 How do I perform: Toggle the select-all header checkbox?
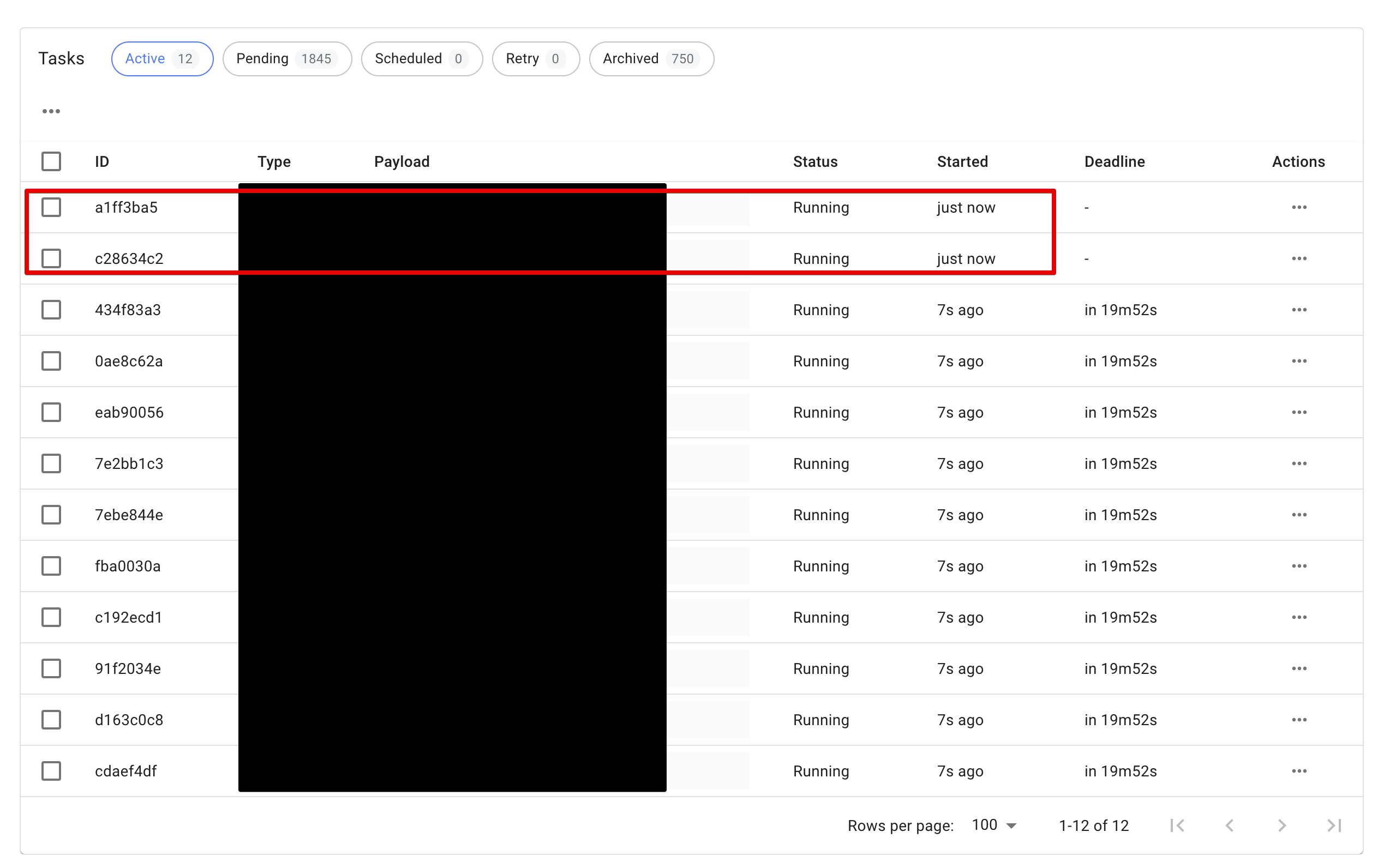click(51, 161)
